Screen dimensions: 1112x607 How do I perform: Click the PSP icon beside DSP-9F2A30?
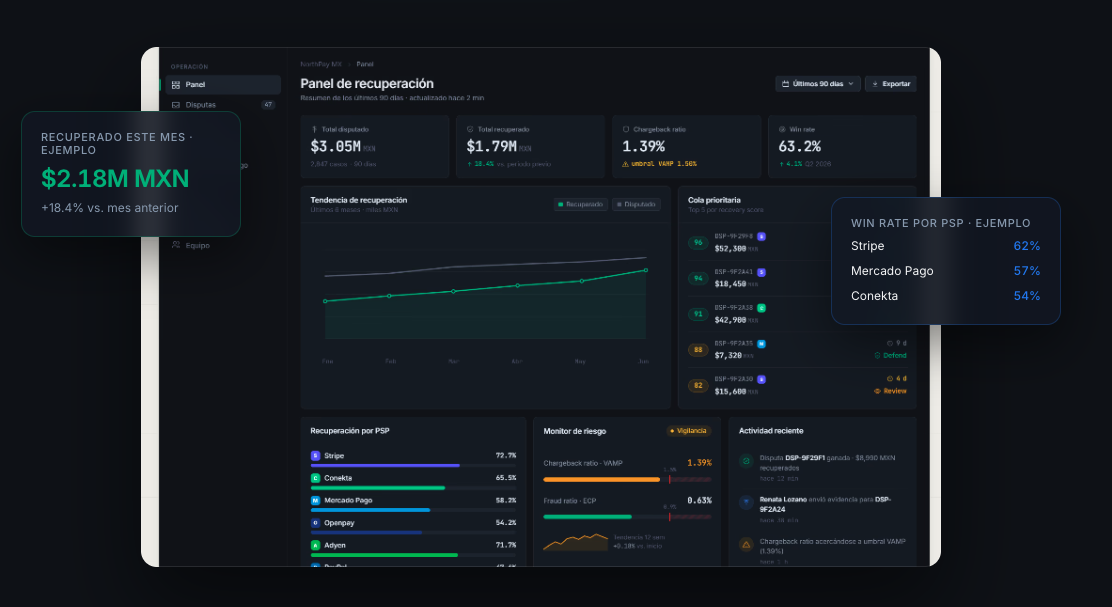[761, 379]
